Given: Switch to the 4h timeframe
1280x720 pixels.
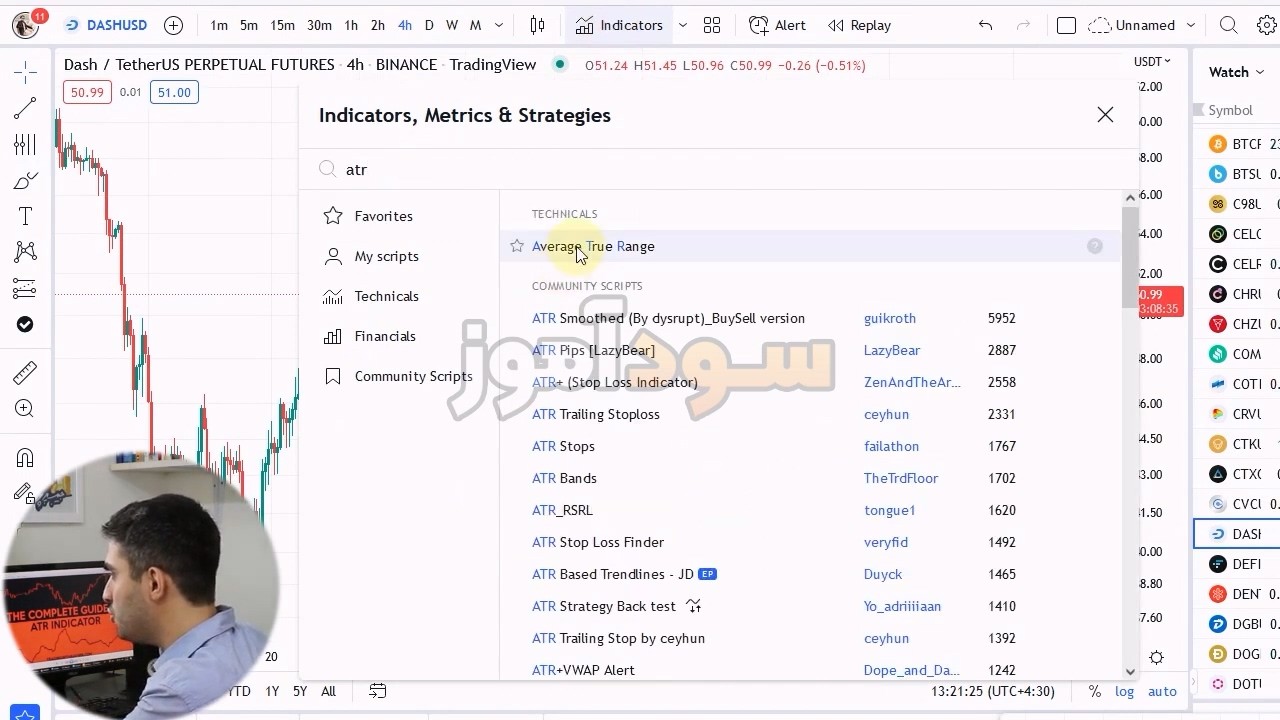Looking at the screenshot, I should (404, 25).
